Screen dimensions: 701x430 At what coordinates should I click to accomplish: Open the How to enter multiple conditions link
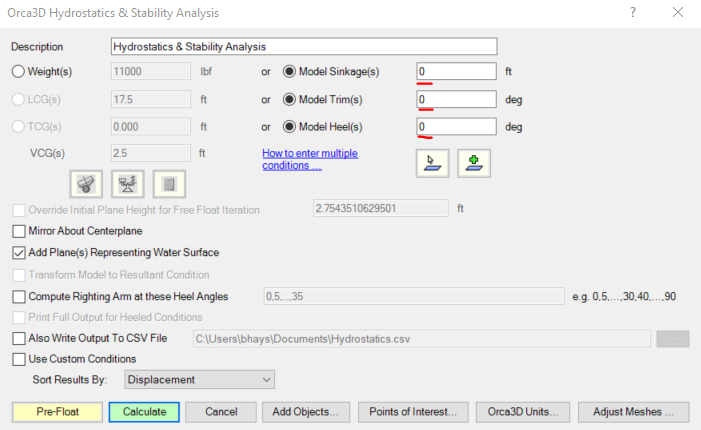[x=310, y=159]
